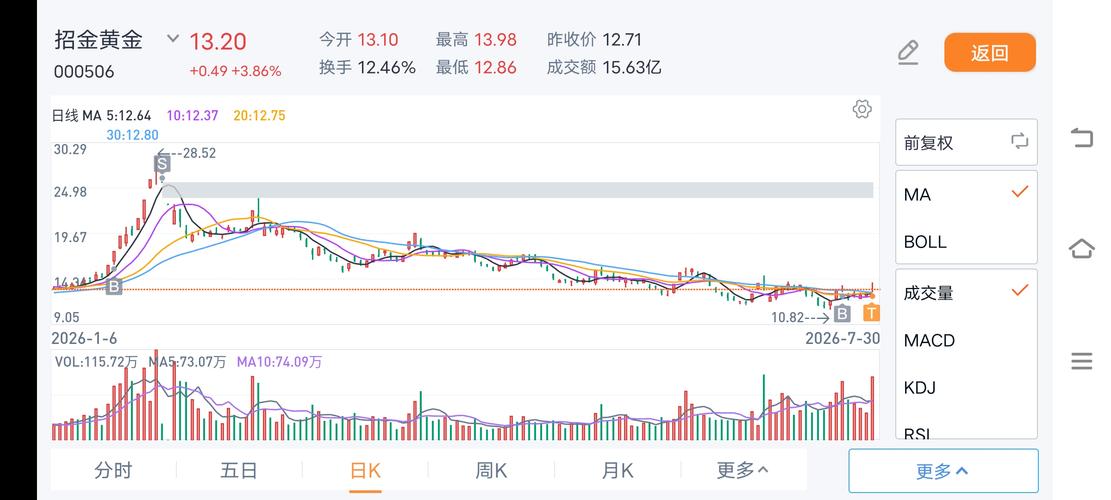Open the Android recent apps menu icon

[1081, 361]
